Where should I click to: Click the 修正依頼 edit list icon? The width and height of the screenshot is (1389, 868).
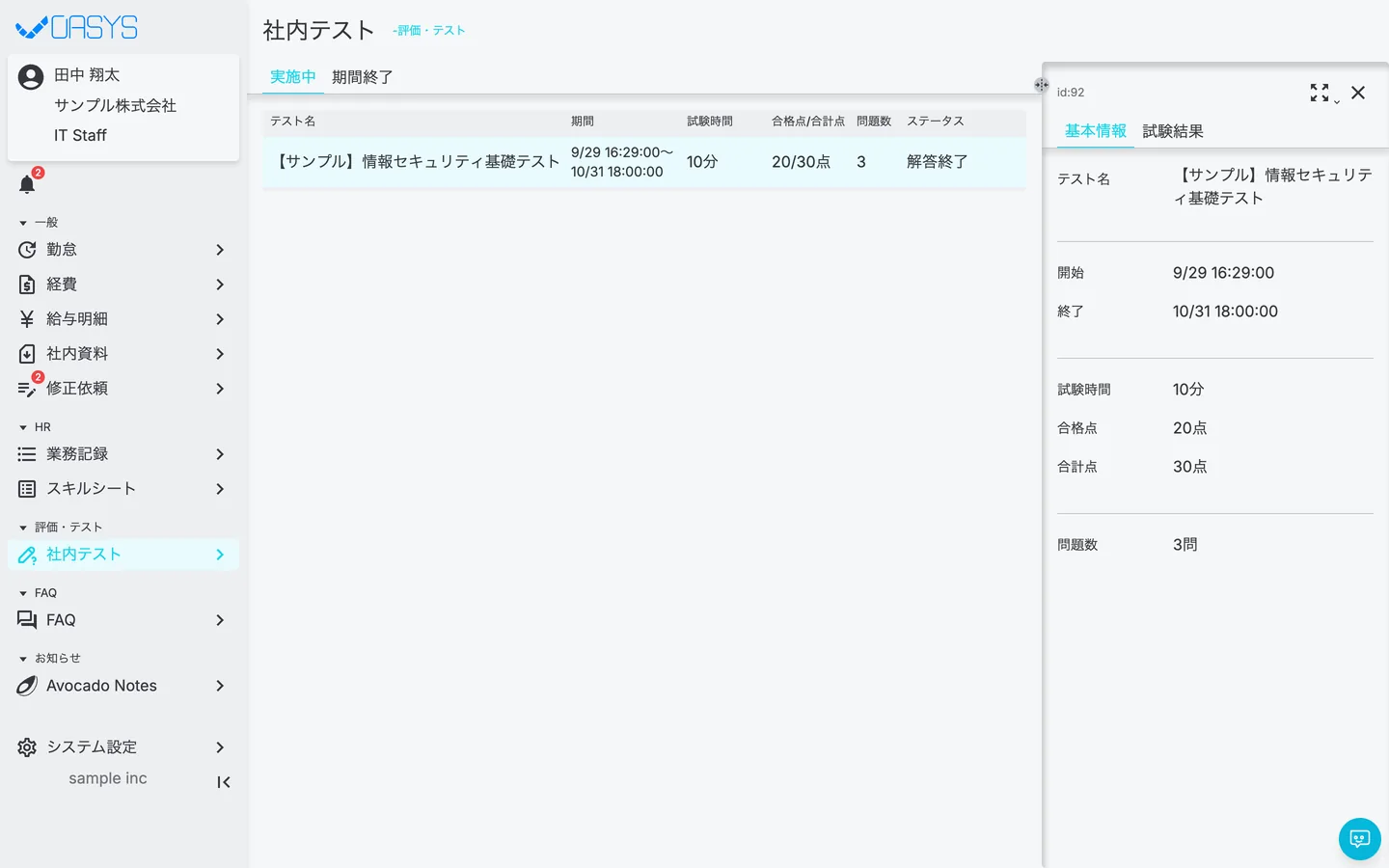(27, 389)
